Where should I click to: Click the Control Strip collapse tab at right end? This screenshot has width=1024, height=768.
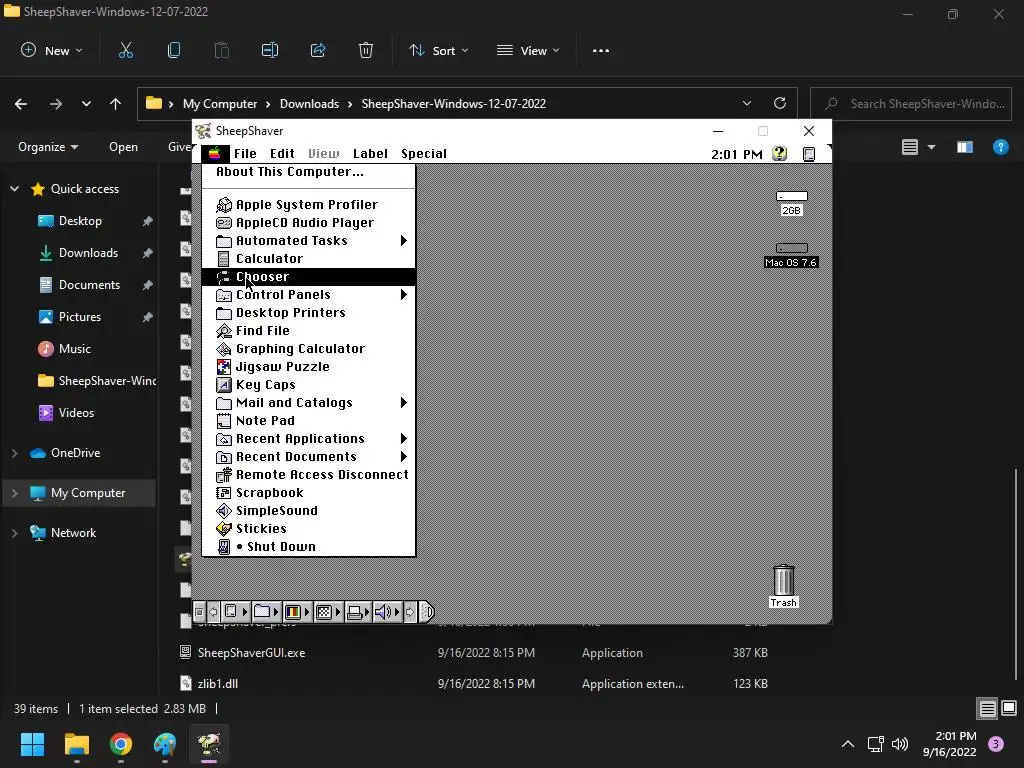(426, 612)
